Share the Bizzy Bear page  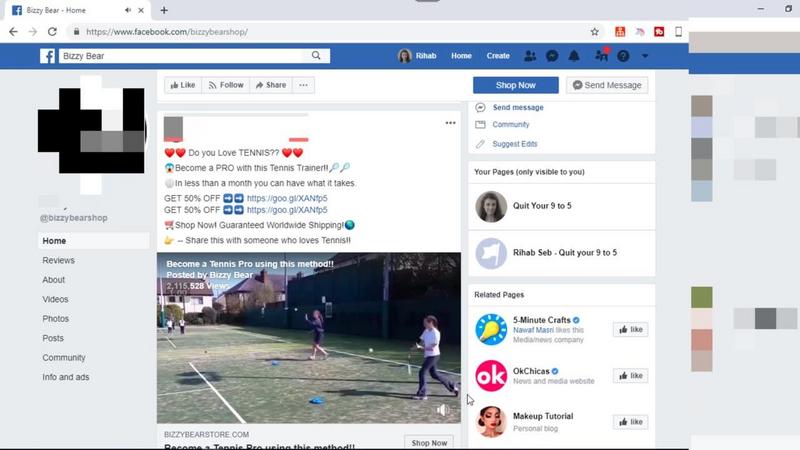[271, 85]
